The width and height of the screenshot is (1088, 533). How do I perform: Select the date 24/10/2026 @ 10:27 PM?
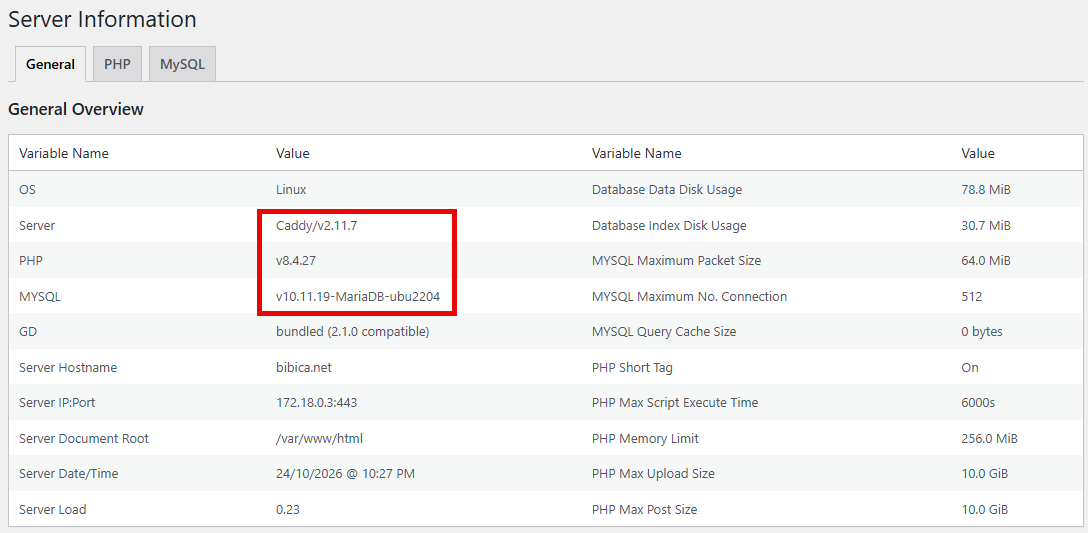click(x=346, y=474)
